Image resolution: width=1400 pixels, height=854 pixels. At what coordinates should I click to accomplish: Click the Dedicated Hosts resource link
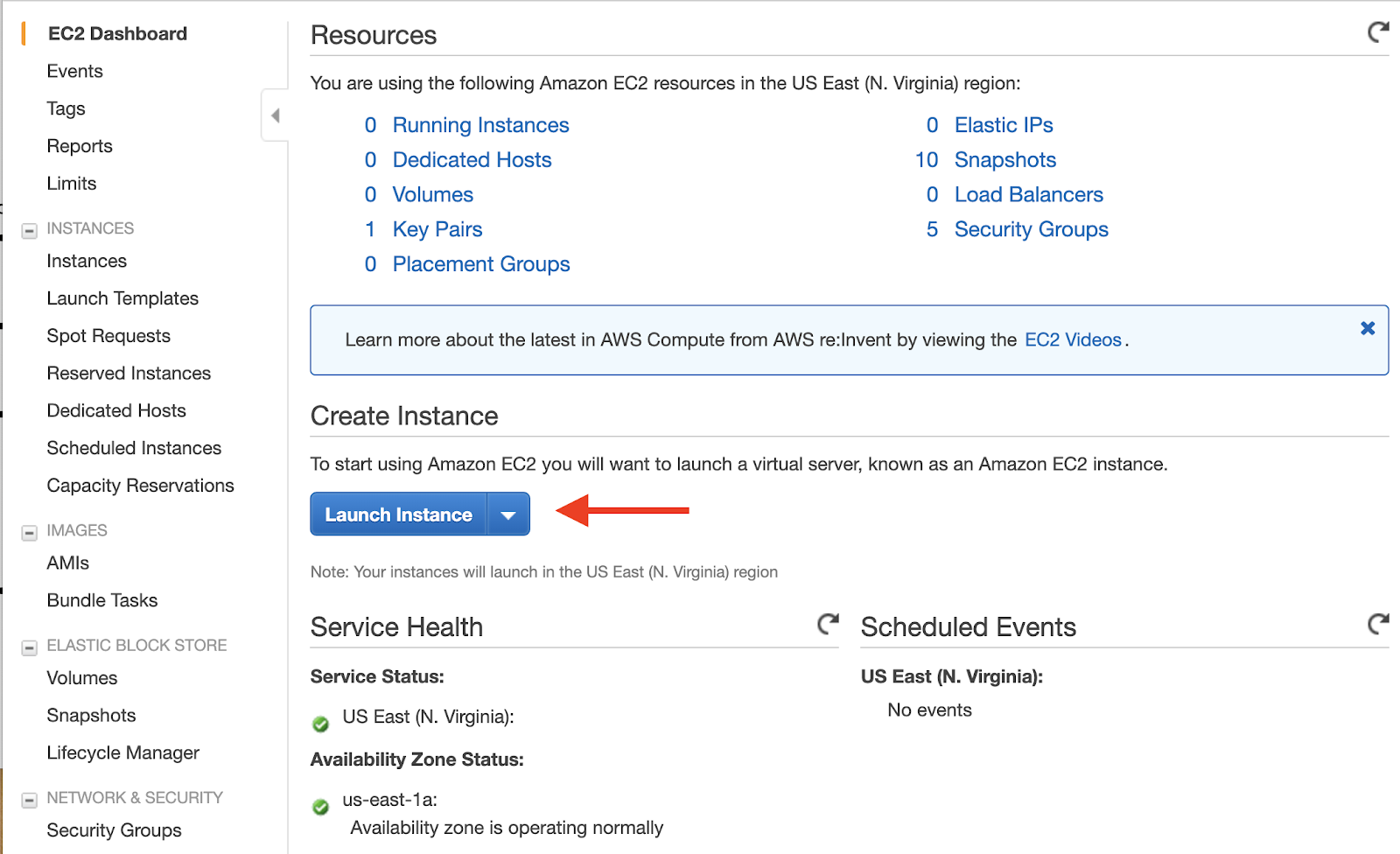472,160
